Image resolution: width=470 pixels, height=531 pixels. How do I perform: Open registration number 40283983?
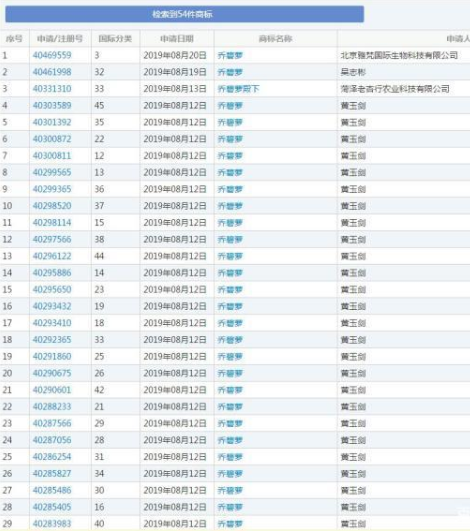pos(52,524)
